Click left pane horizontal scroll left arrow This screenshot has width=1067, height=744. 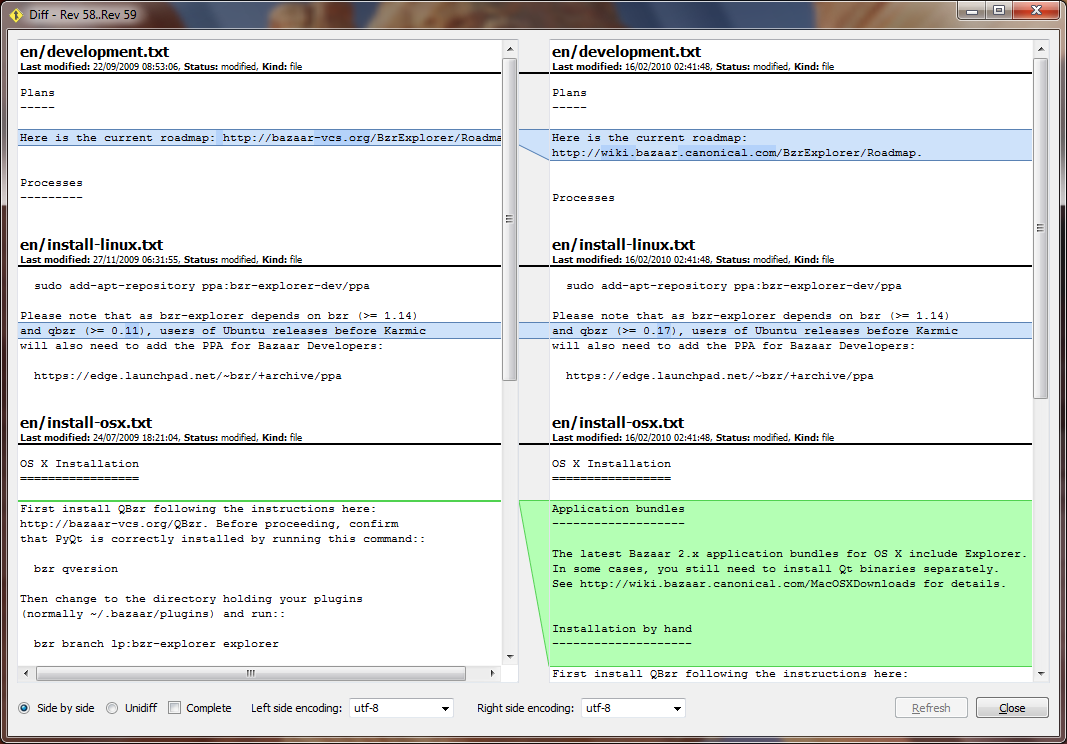26,673
